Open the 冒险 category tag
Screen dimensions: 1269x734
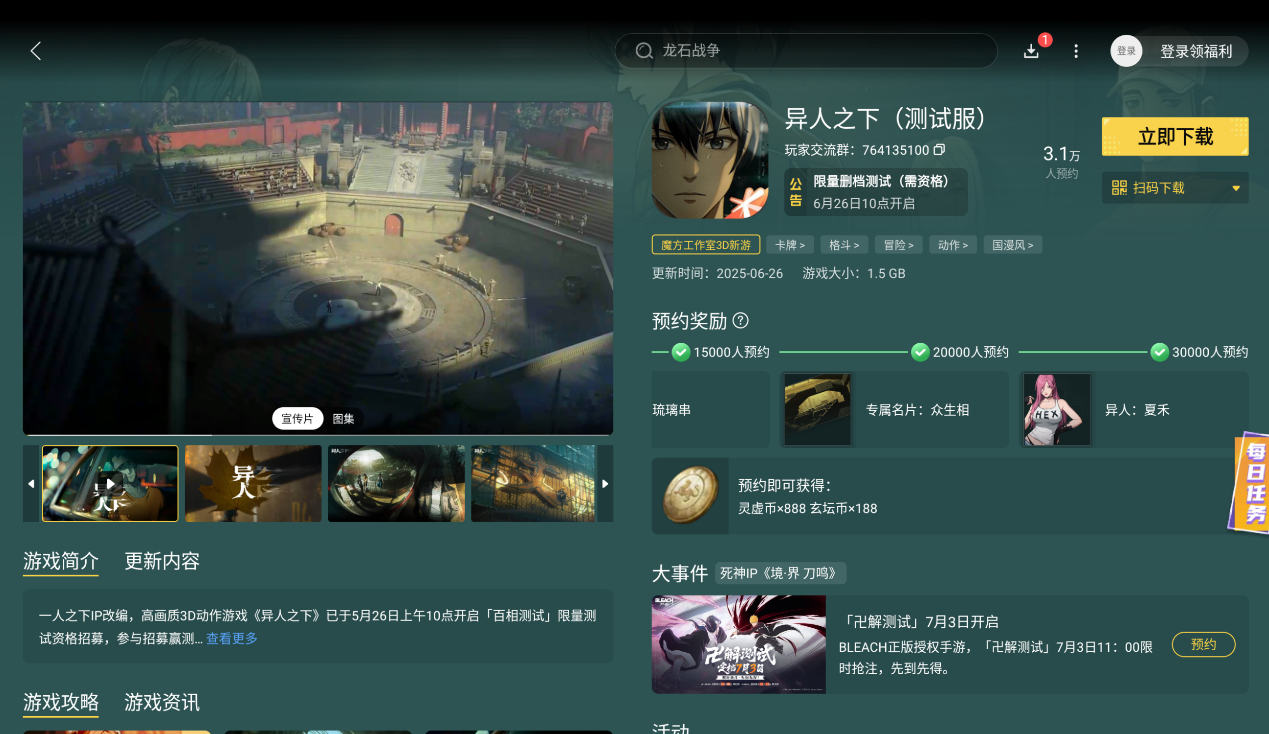coord(898,245)
